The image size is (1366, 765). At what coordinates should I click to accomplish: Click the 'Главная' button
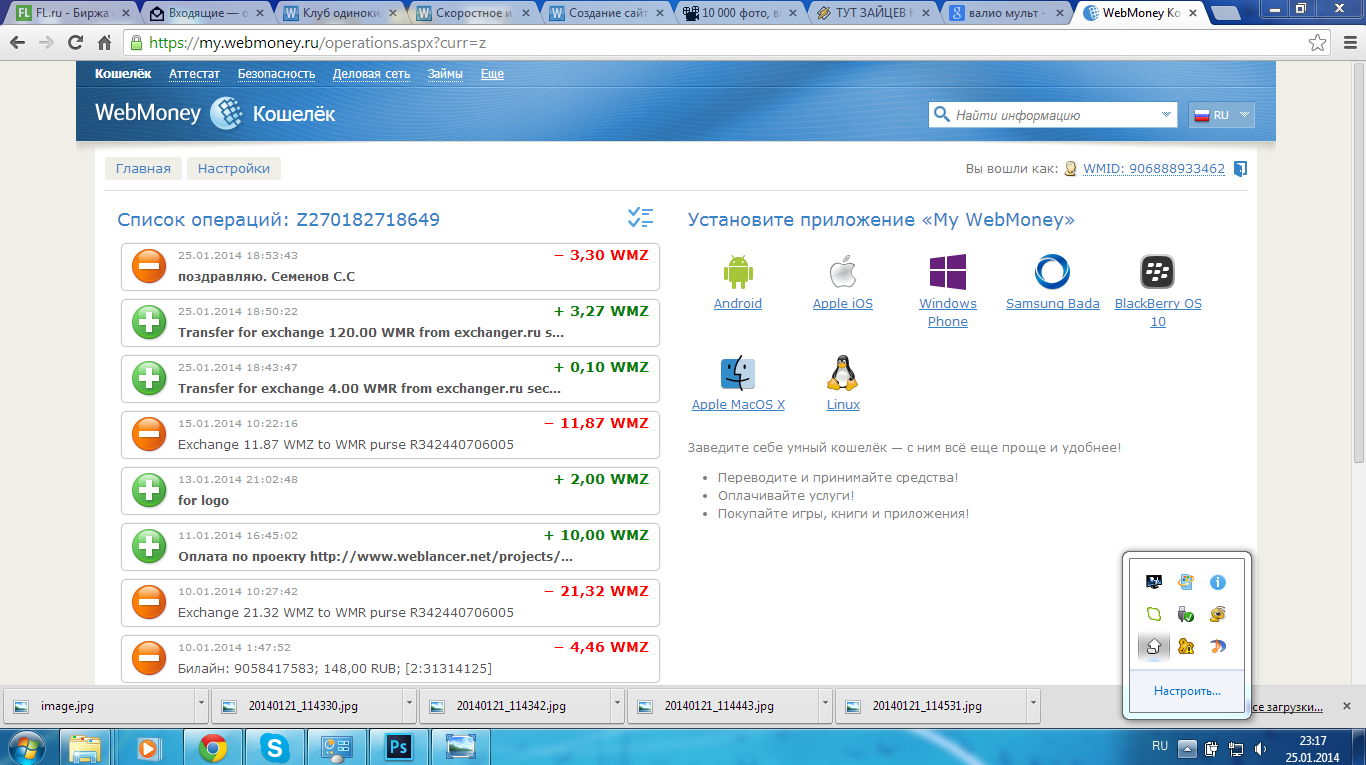coord(143,169)
